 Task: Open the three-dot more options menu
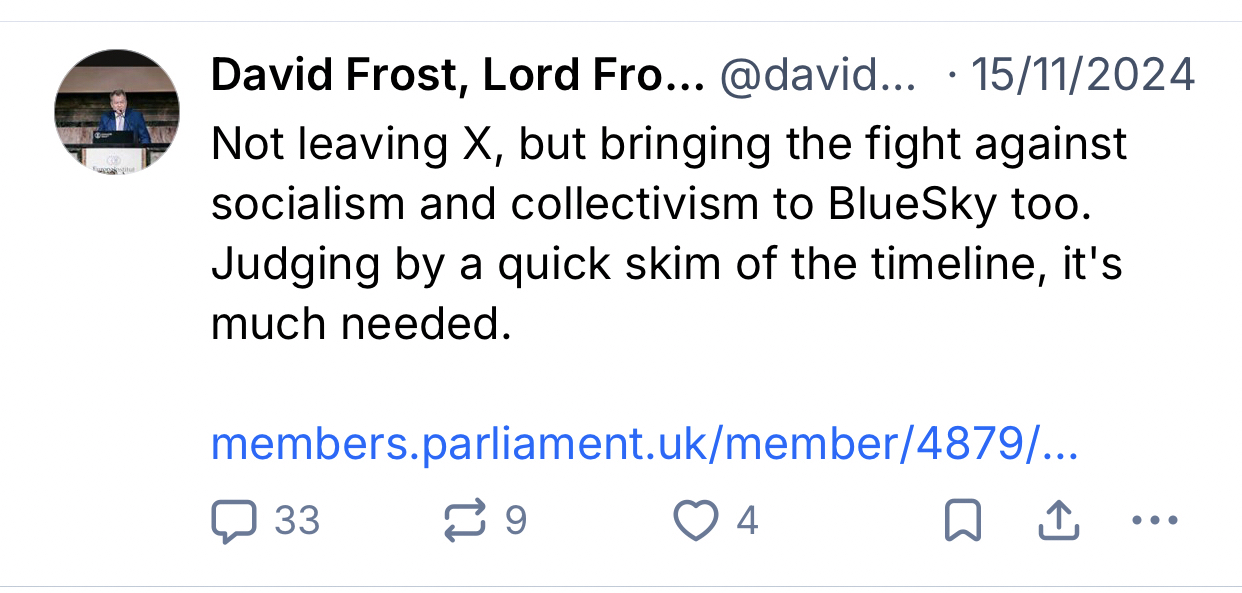[x=1157, y=521]
